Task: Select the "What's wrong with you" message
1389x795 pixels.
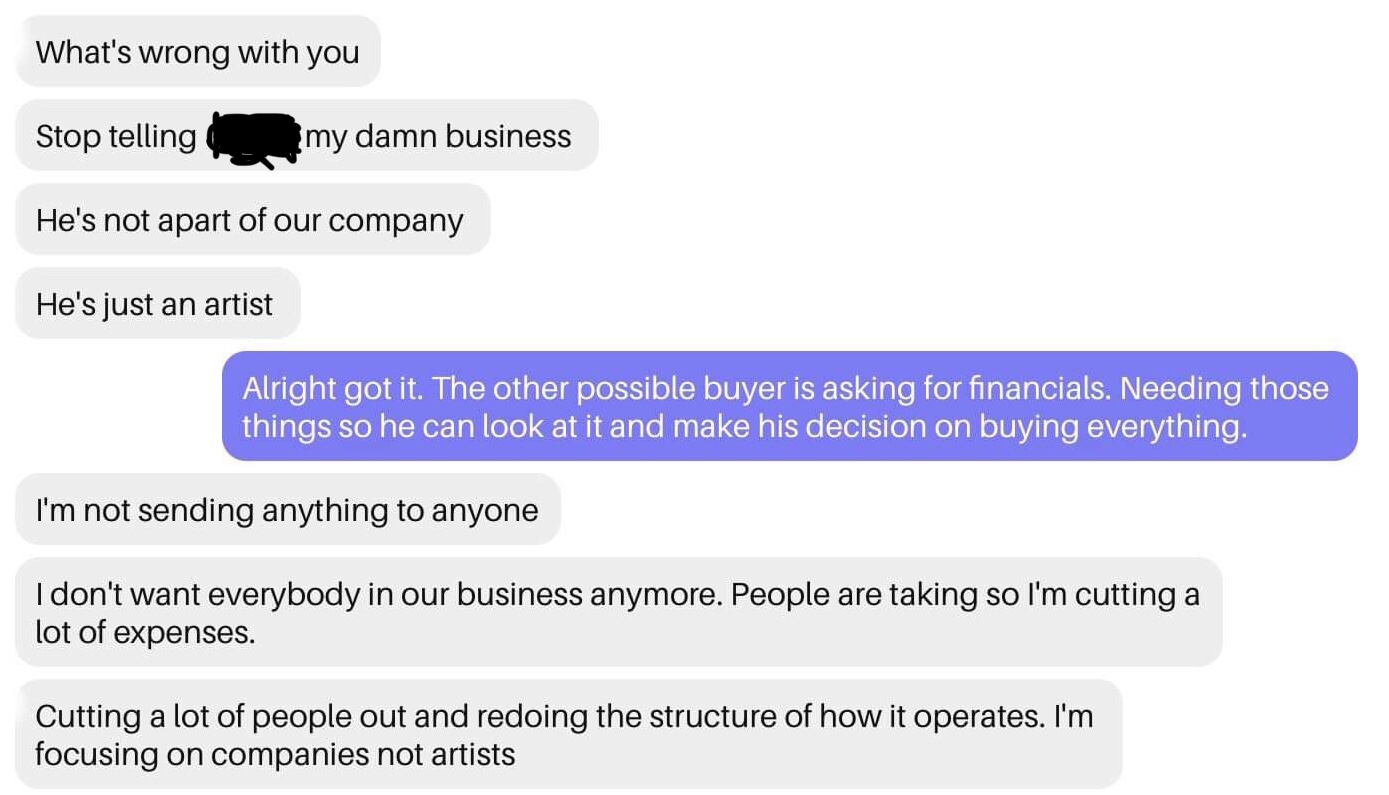Action: pos(198,51)
